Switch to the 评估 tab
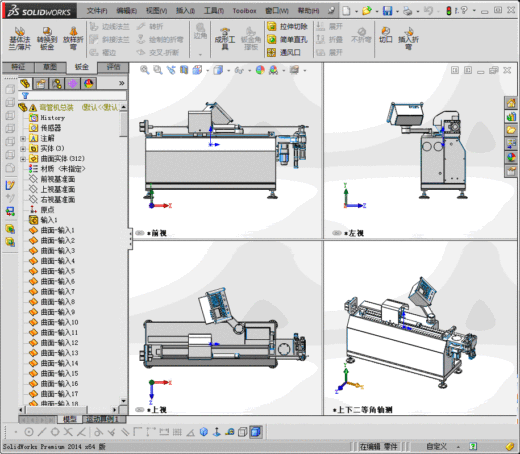 coord(113,67)
